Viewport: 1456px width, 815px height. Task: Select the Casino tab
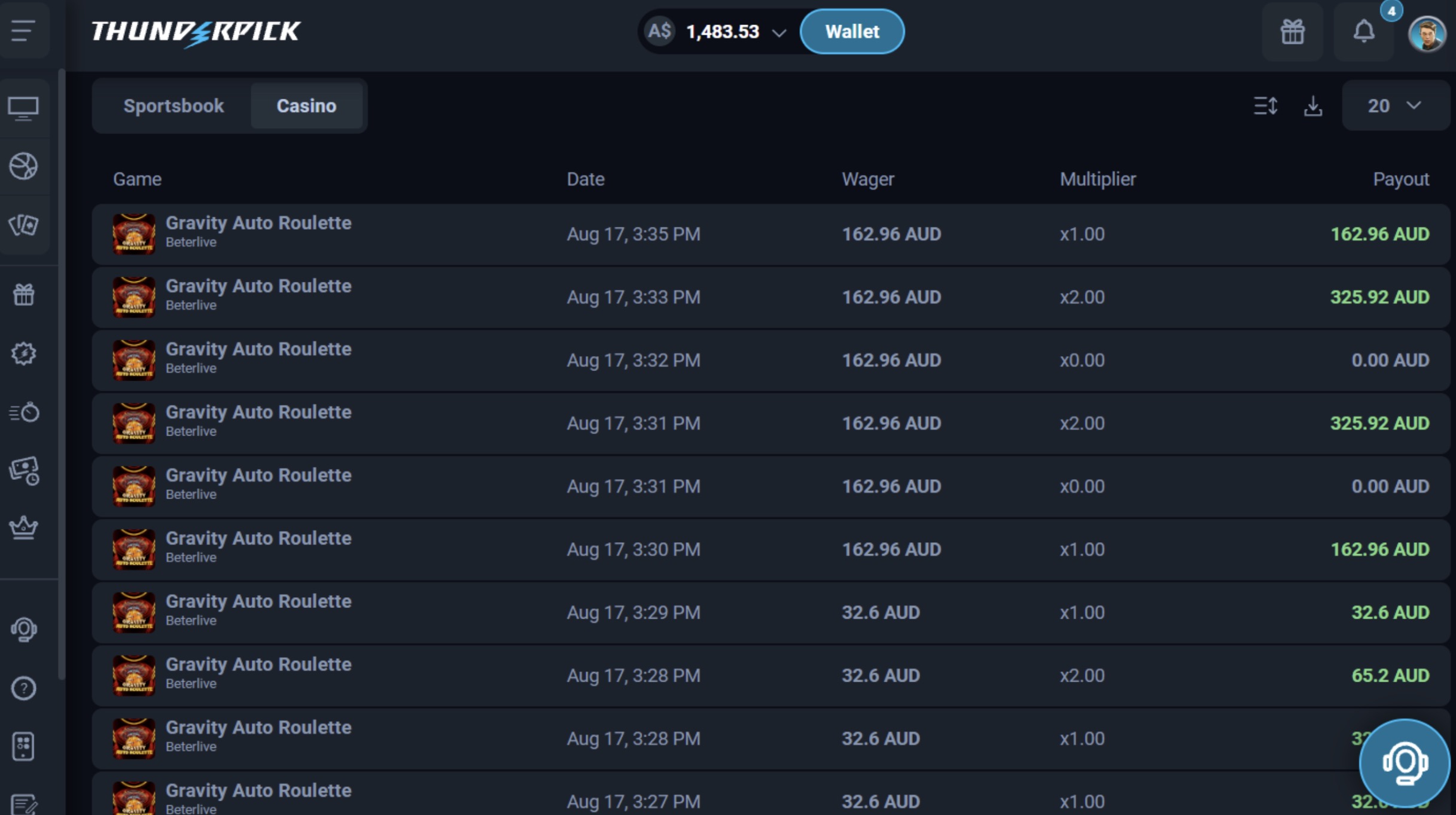tap(306, 106)
